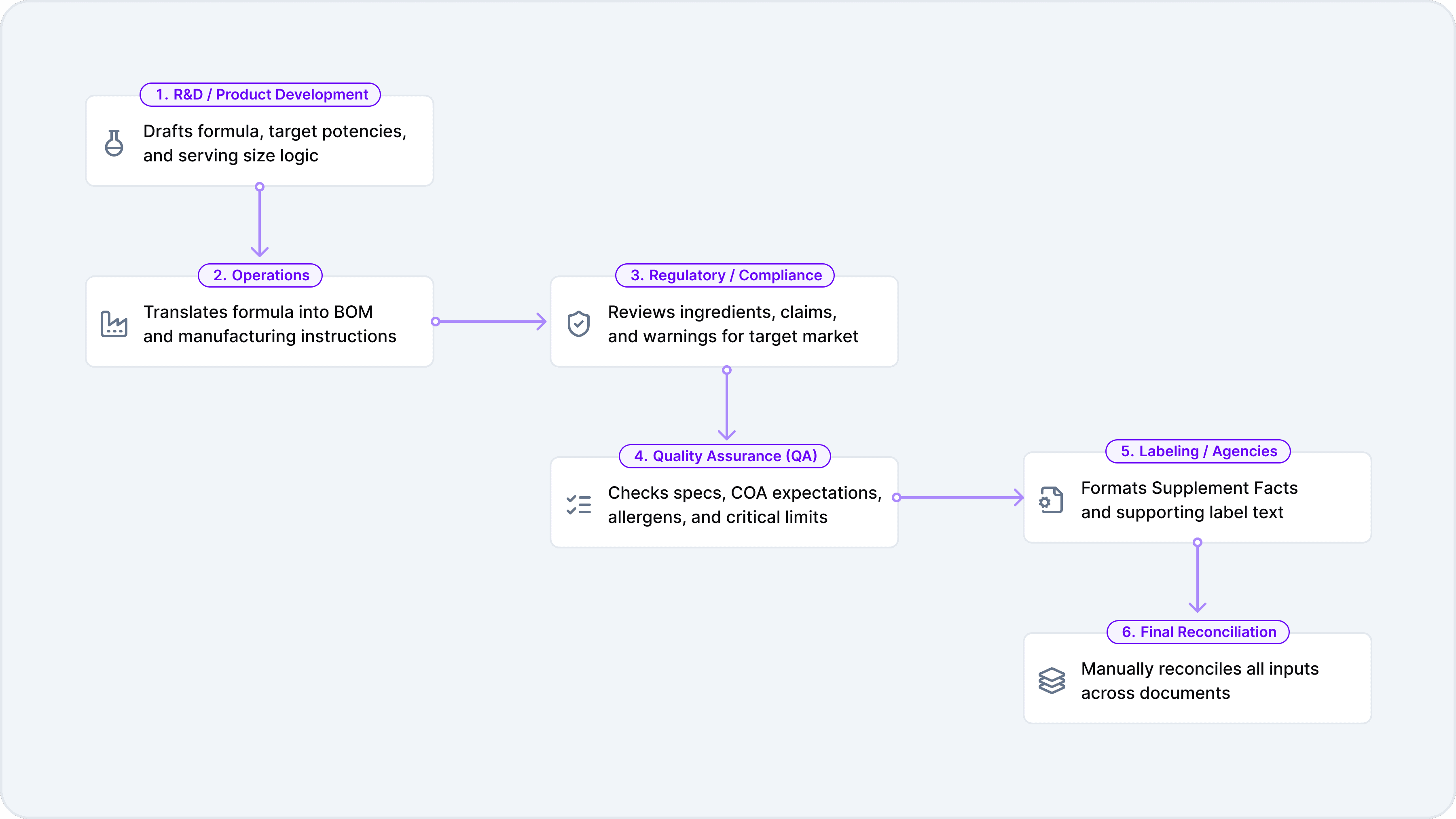1456x819 pixels.
Task: Click the arrow from Operations to Regulatory
Action: click(491, 322)
